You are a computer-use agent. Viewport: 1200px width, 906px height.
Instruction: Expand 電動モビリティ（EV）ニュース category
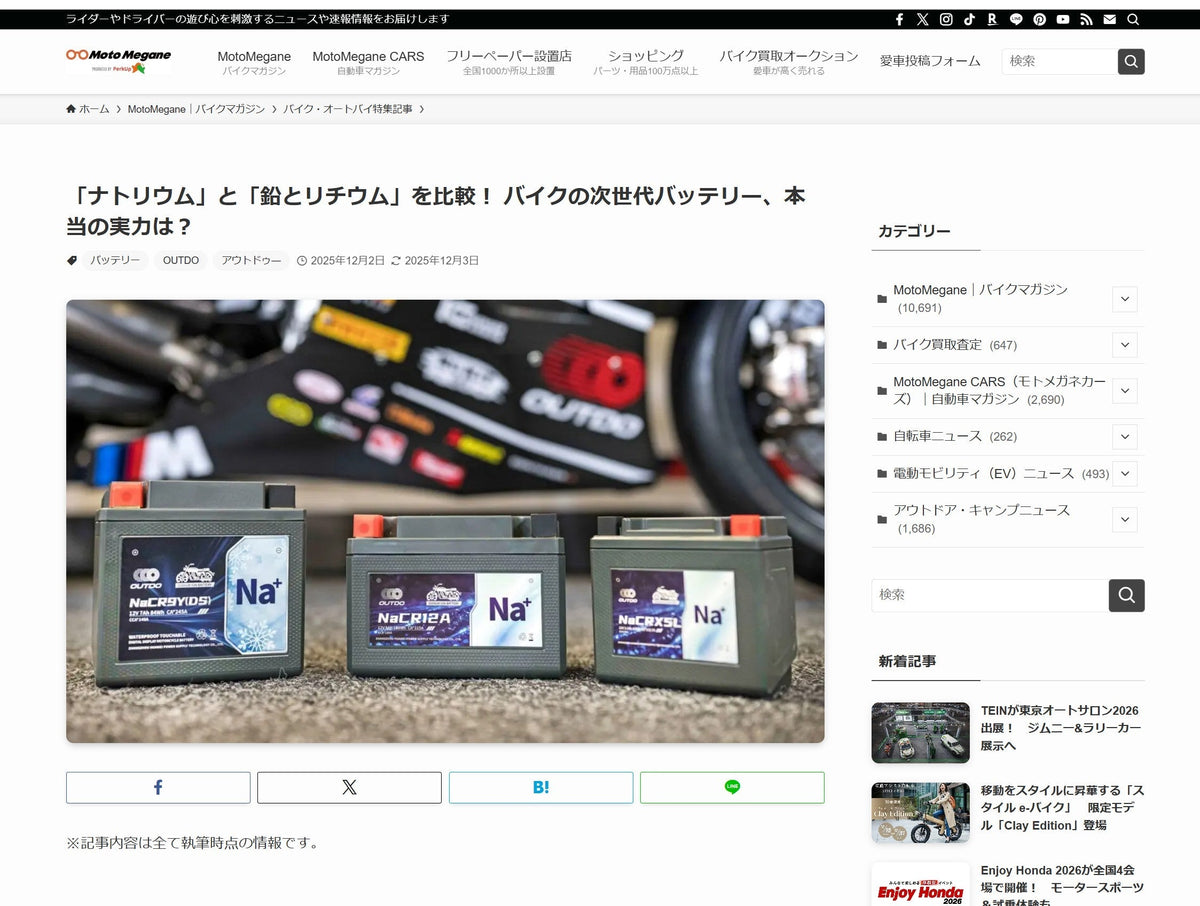point(1125,474)
